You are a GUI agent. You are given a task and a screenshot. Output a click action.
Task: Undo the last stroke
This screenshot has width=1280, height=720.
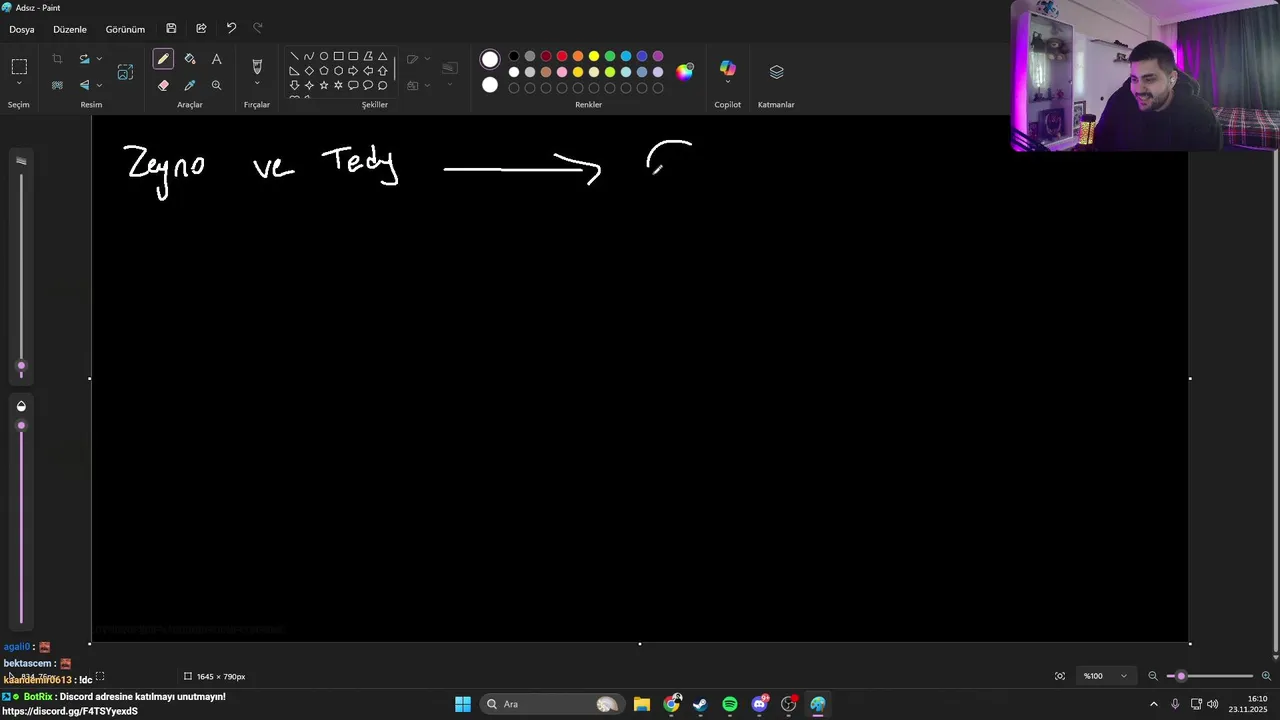pos(231,28)
